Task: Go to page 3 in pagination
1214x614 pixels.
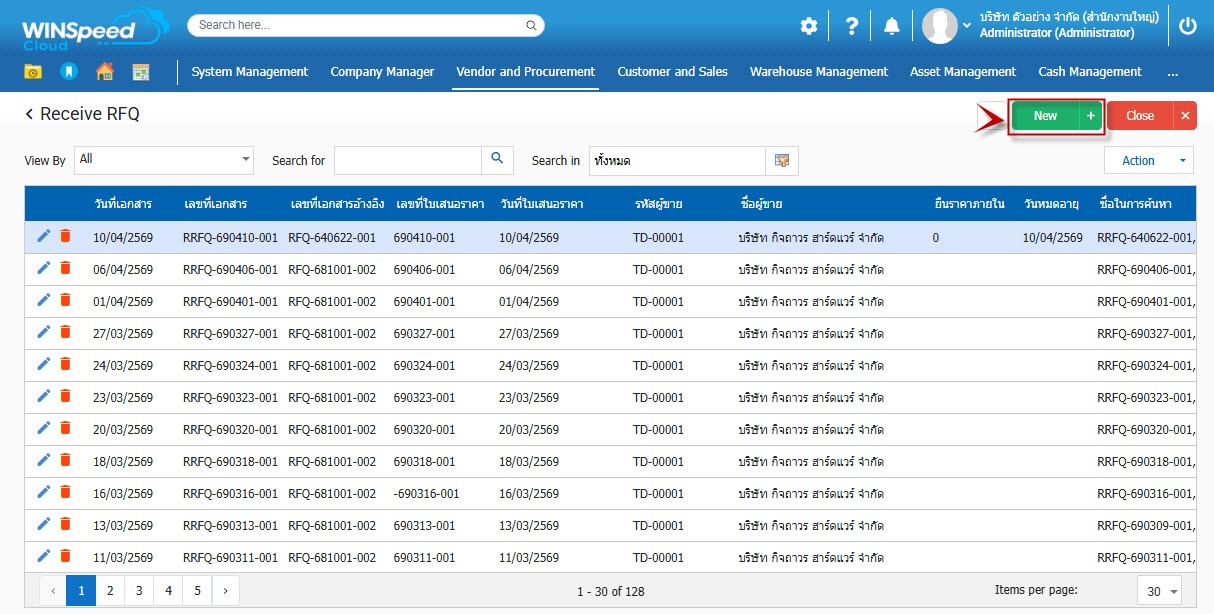Action: [139, 591]
